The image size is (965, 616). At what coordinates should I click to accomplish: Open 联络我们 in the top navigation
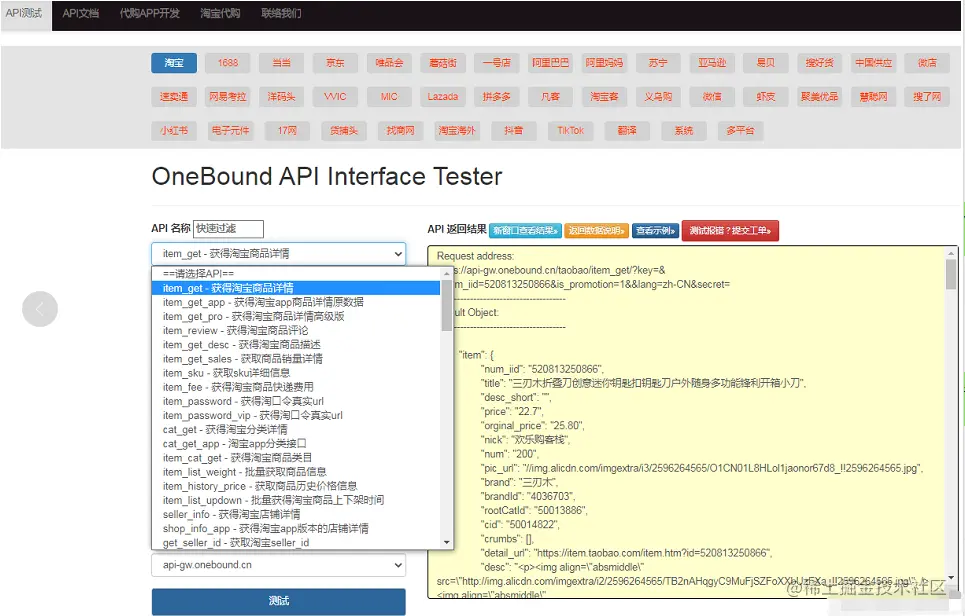tap(281, 14)
